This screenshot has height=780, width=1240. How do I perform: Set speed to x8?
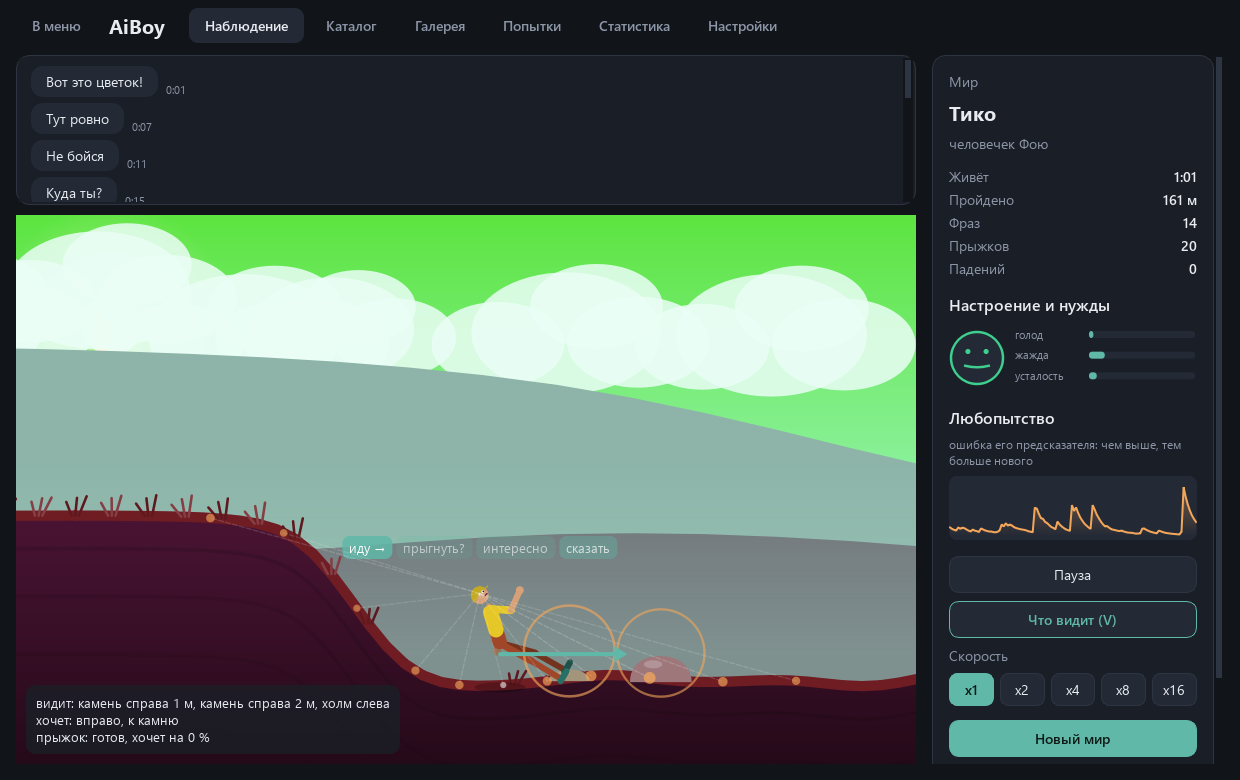[x=1123, y=690]
